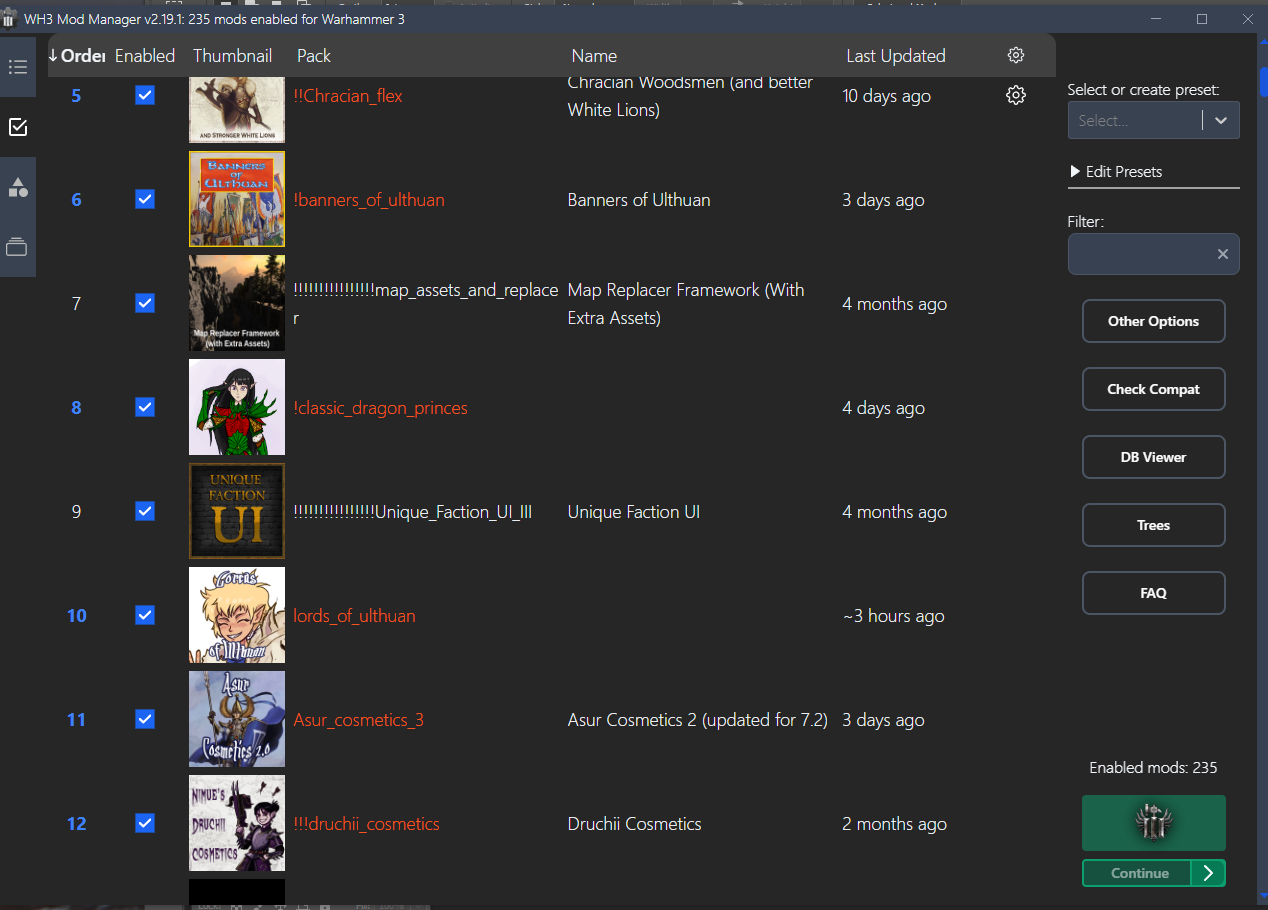Open the stacked layers sidebar icon
The width and height of the screenshot is (1268, 910).
pyautogui.click(x=17, y=247)
